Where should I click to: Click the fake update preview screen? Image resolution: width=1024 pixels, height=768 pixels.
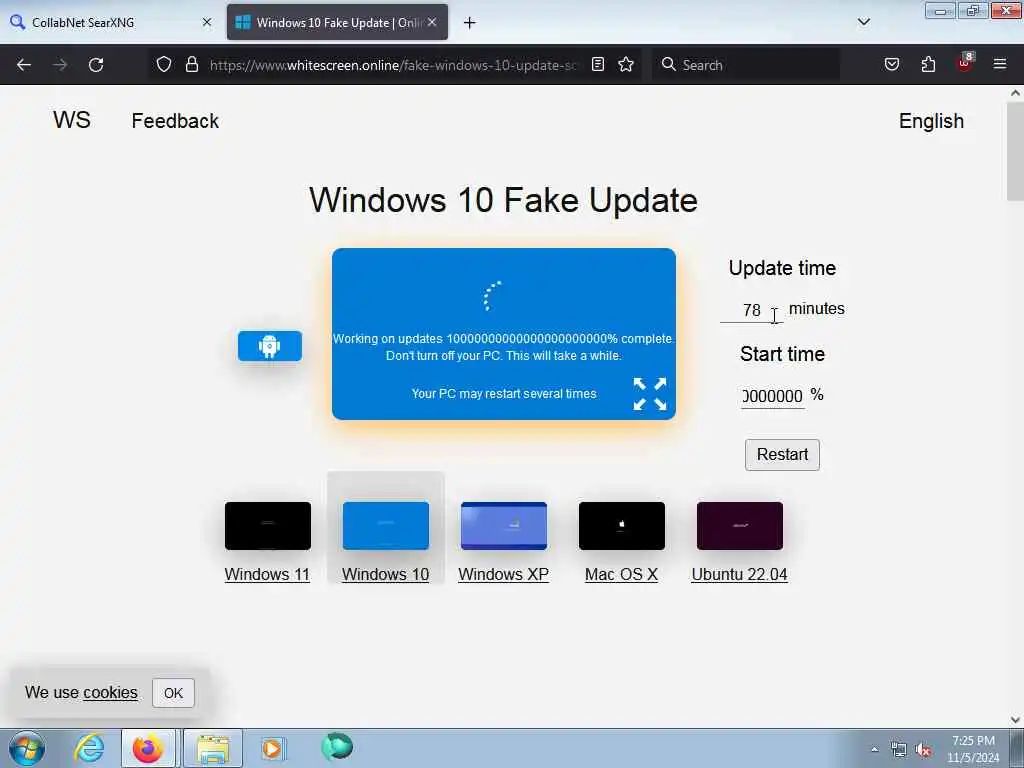[504, 334]
